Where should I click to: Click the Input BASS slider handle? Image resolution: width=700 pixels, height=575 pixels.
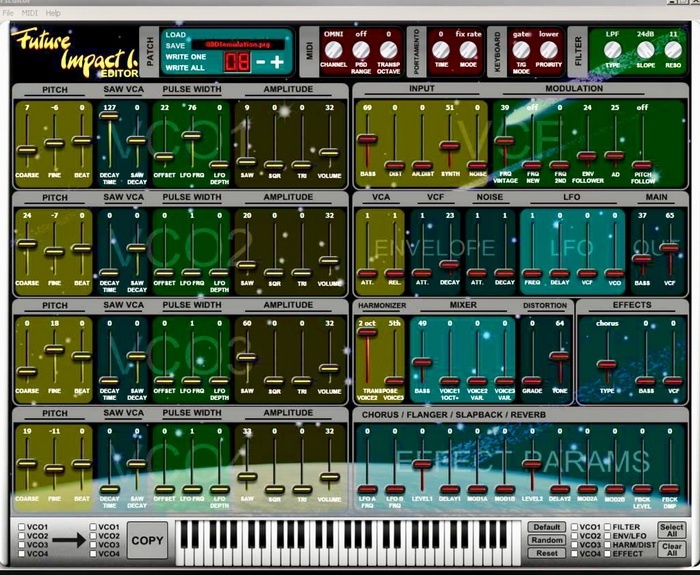click(367, 139)
